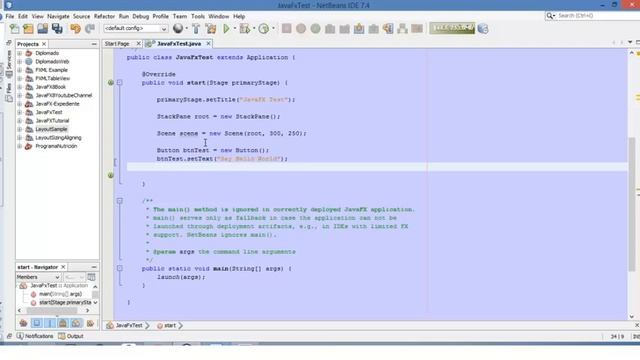640x360 pixels.
Task: Collapse the start method code fold
Action: click(120, 82)
